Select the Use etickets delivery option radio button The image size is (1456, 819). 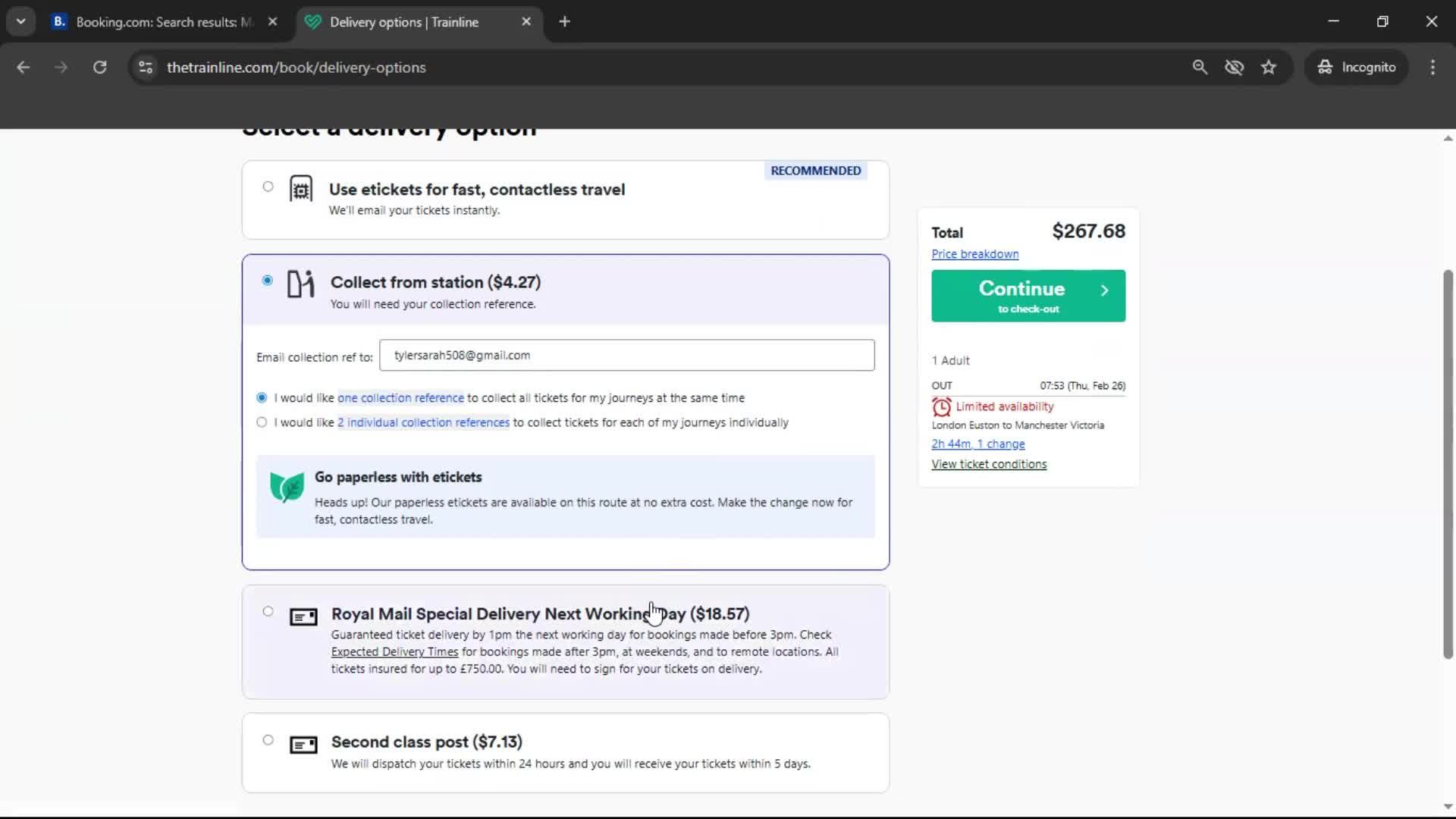point(268,187)
